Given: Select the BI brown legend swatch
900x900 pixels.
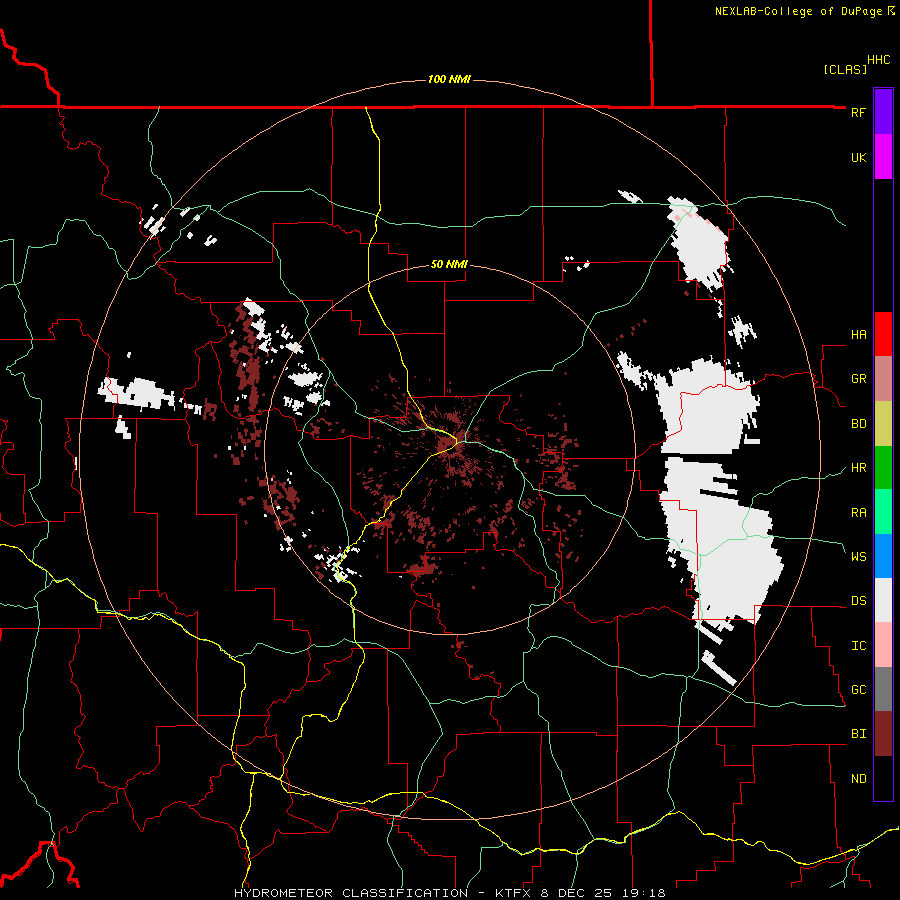Looking at the screenshot, I should pyautogui.click(x=883, y=734).
